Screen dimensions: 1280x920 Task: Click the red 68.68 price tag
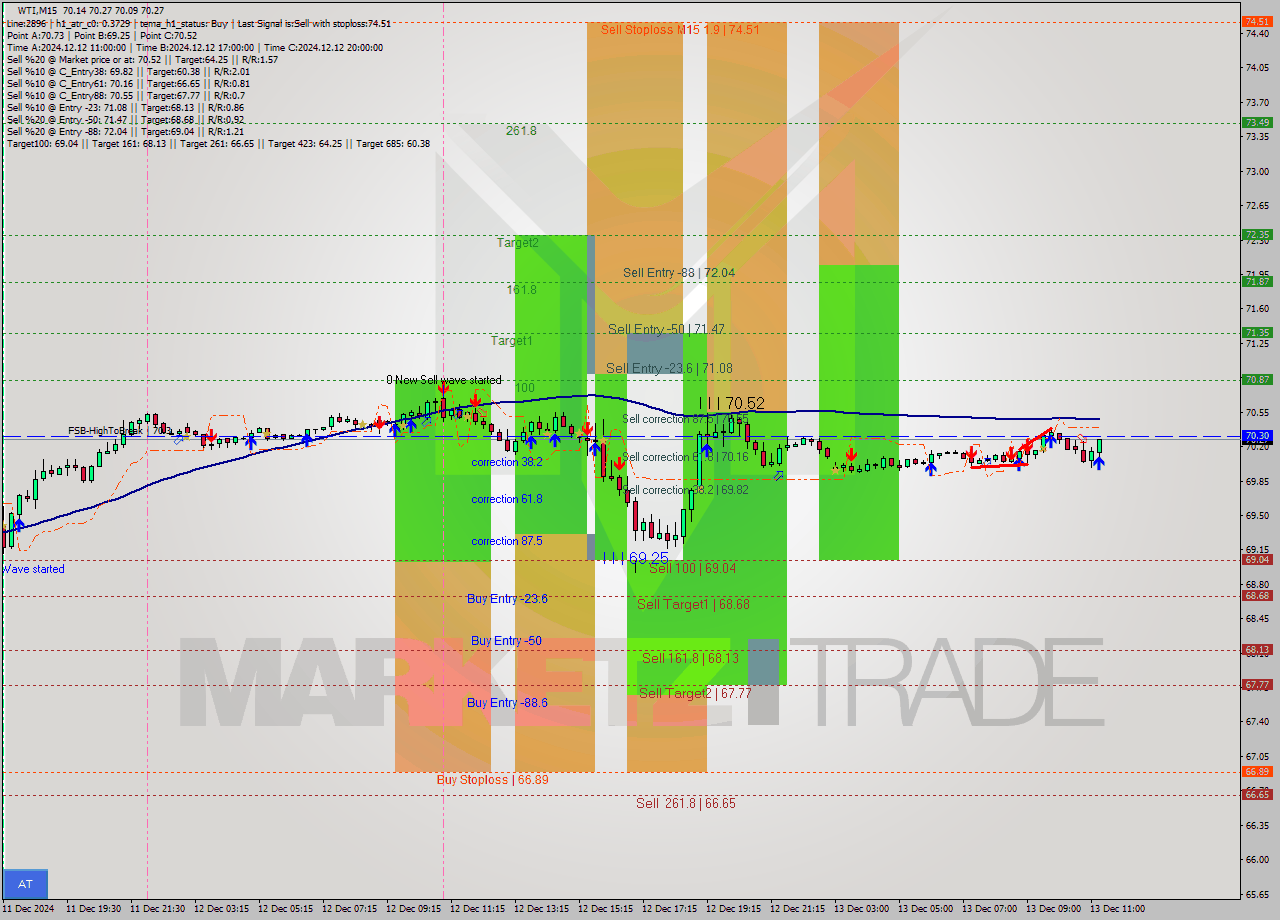point(1257,595)
